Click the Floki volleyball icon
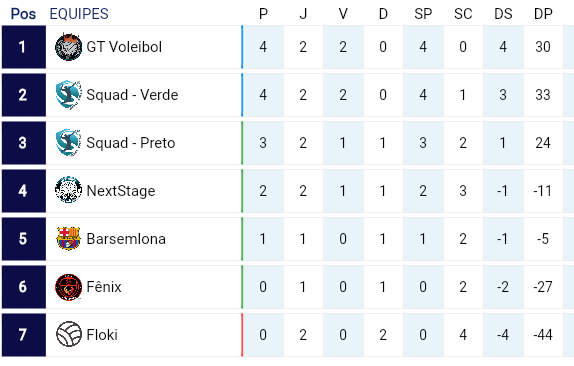This screenshot has width=574, height=366. 68,335
